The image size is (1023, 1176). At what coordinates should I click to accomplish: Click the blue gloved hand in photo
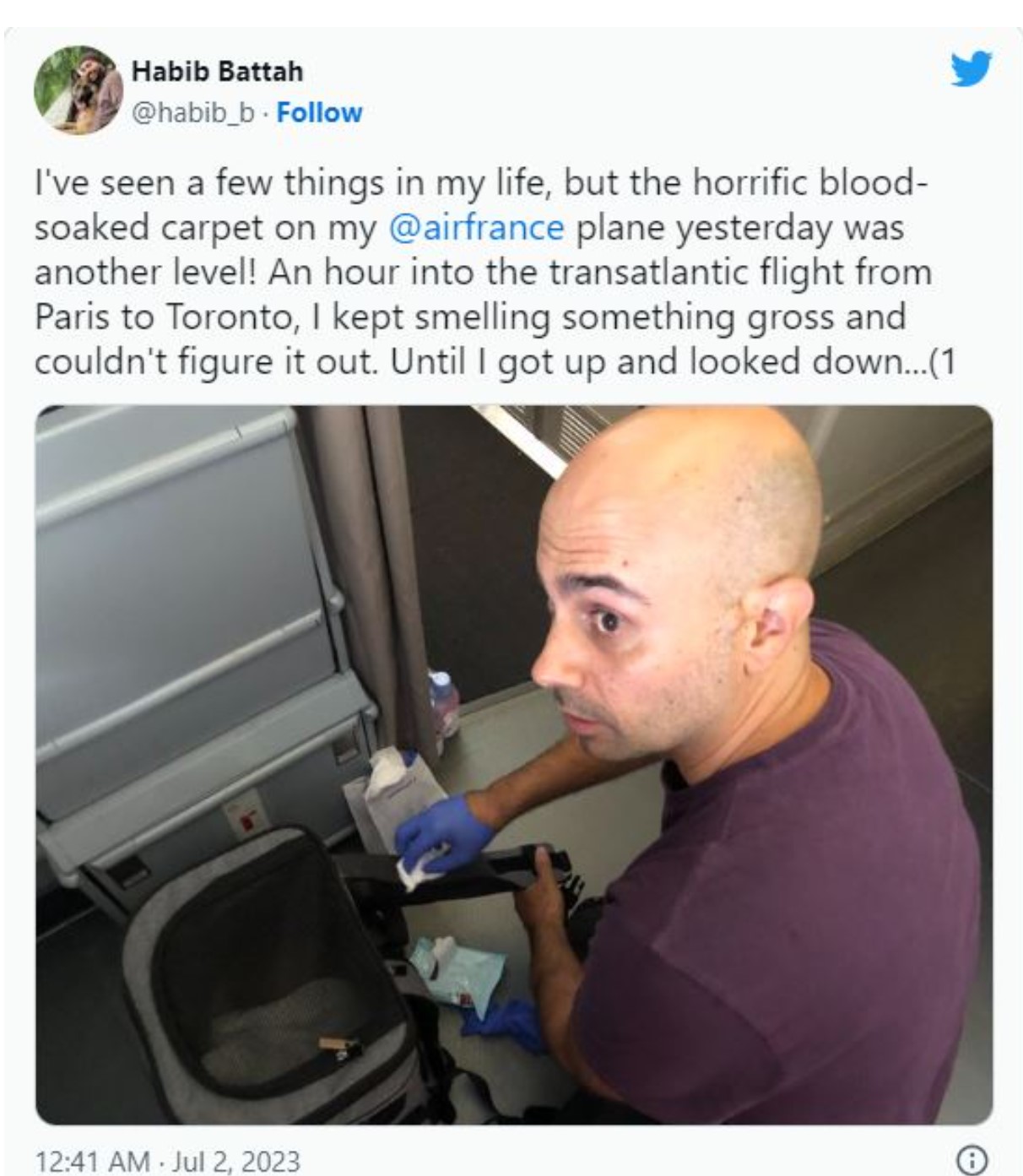click(443, 833)
